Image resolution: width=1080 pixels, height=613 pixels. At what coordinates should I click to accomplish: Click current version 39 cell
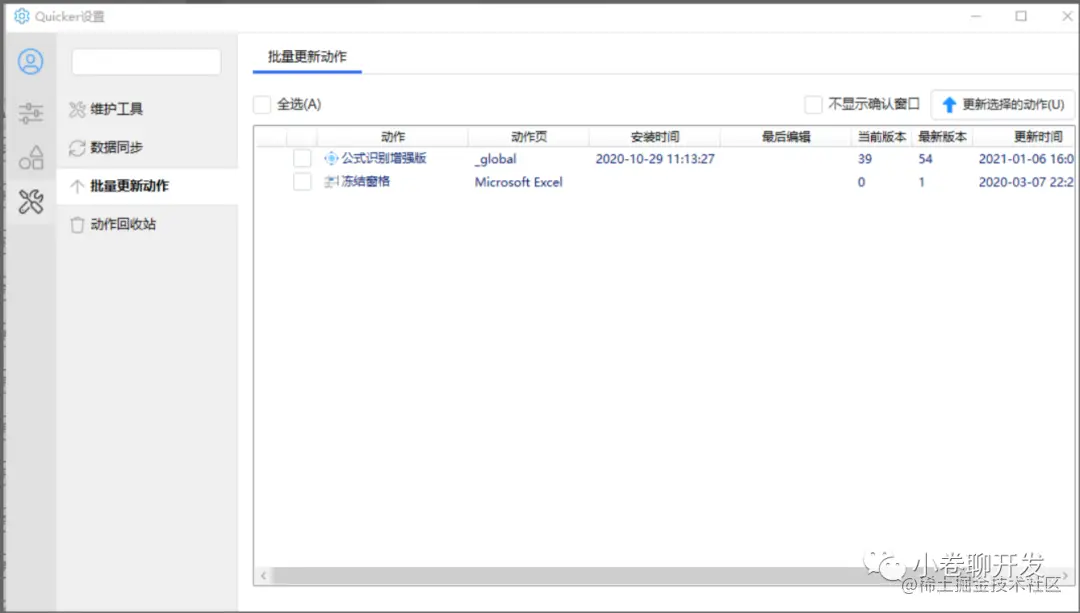pyautogui.click(x=864, y=159)
